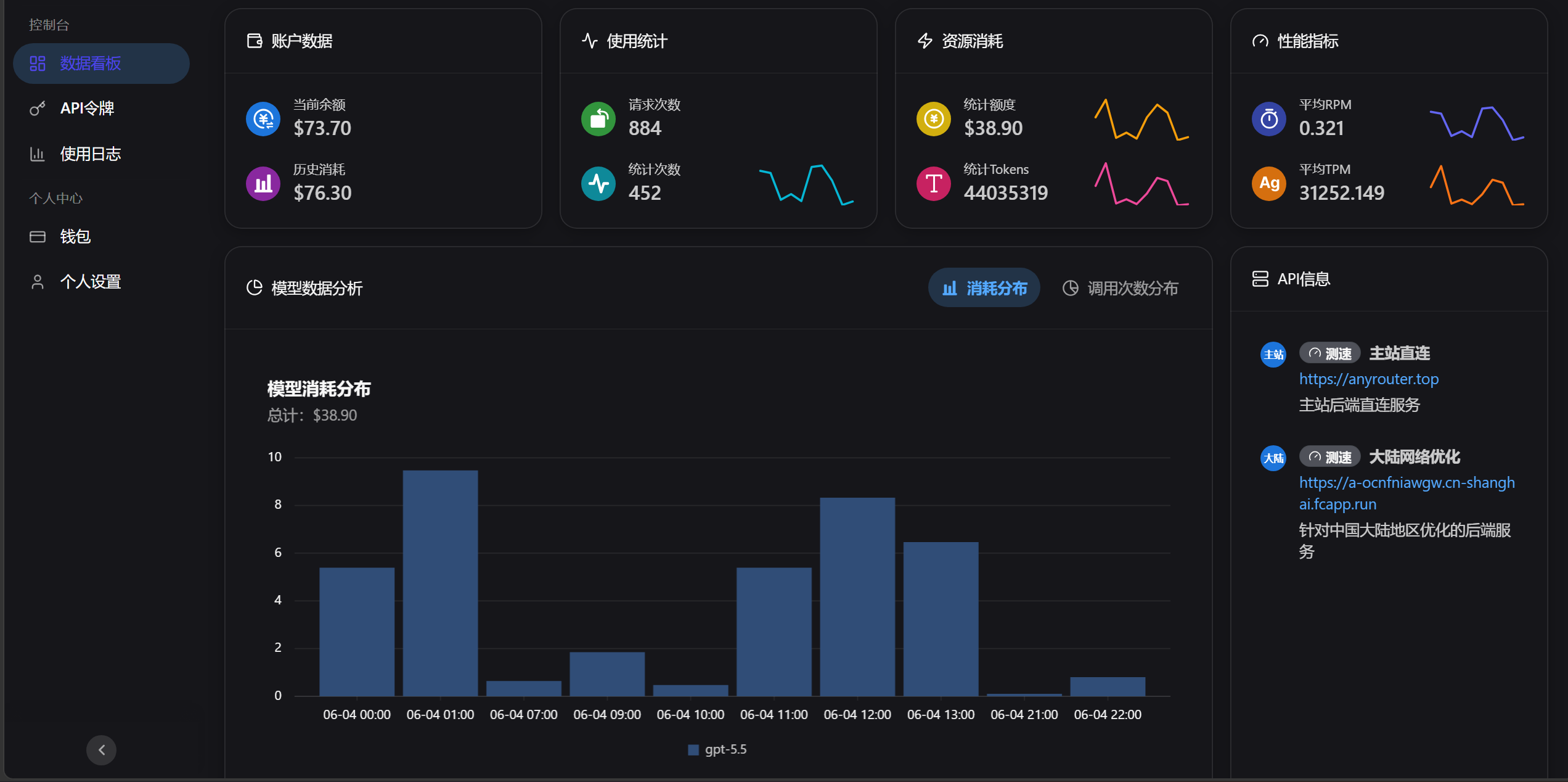This screenshot has width=1568, height=782.
Task: Toggle the gpt-5.5 legend entry
Action: 717,749
